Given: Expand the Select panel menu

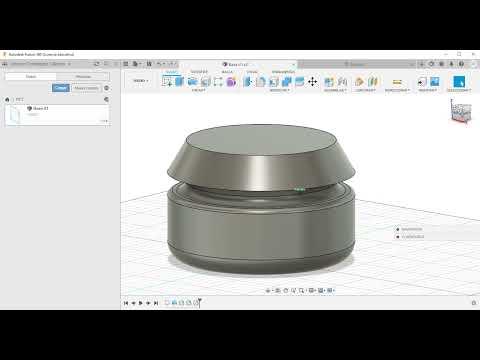Looking at the screenshot, I should 459,90.
